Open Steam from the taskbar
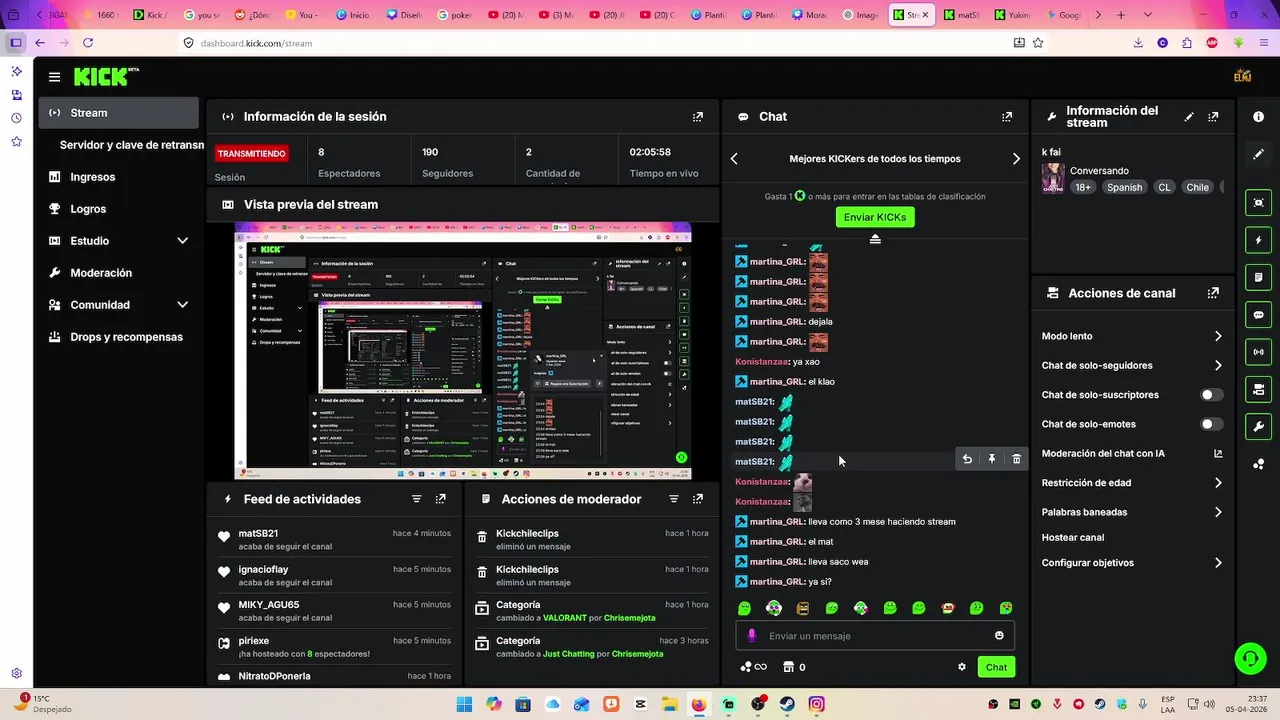This screenshot has height=720, width=1280. point(787,704)
